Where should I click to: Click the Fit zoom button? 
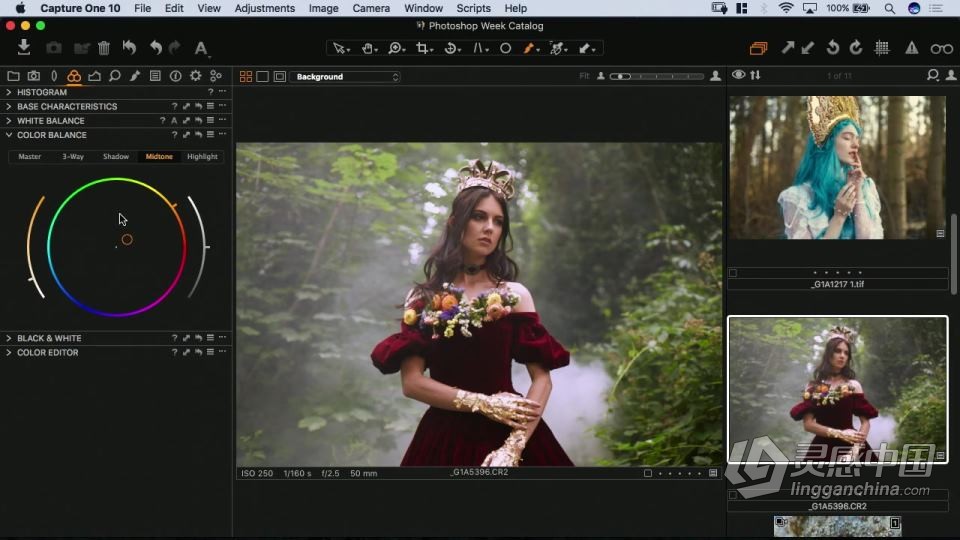coord(584,76)
